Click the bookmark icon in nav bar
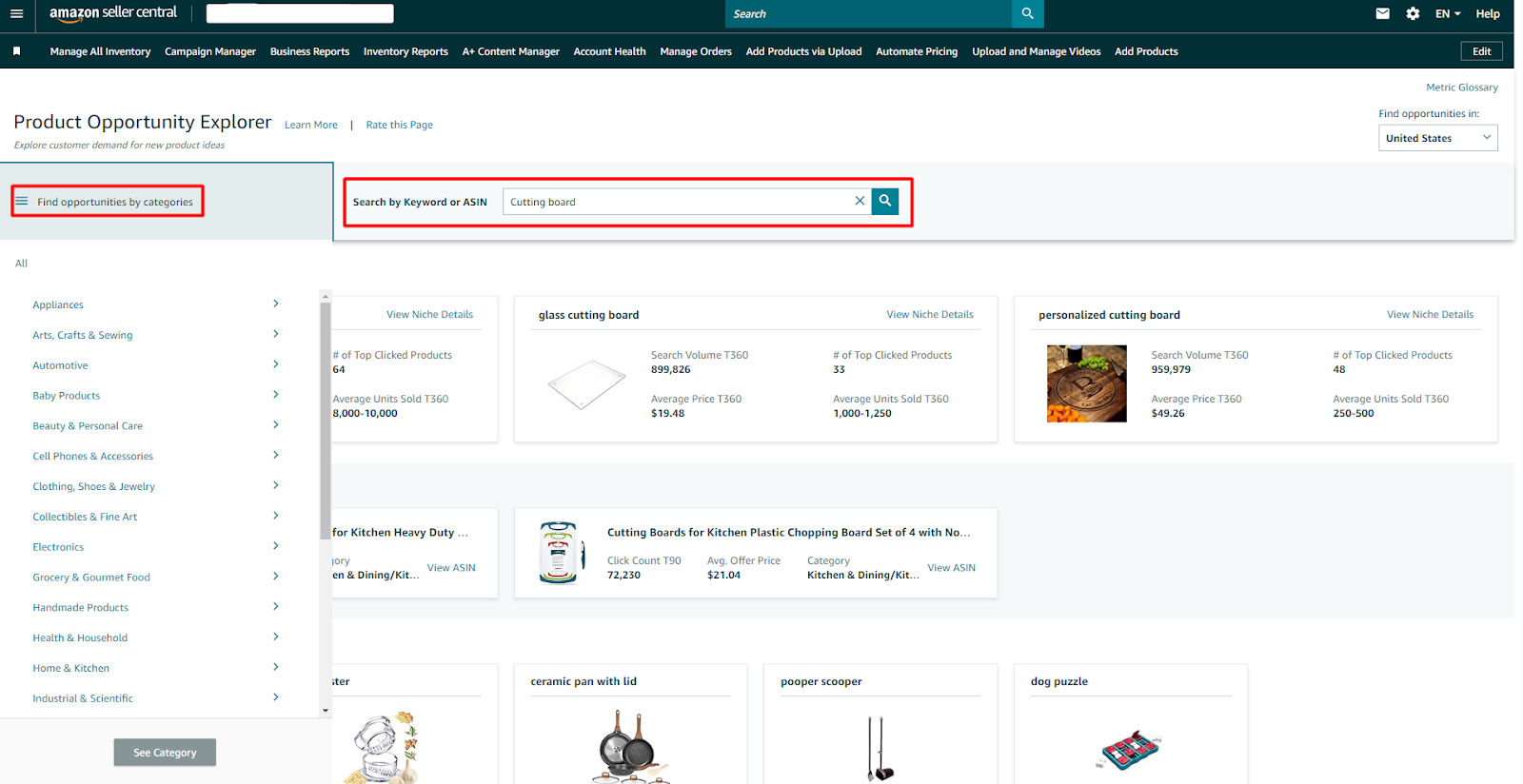The width and height of the screenshot is (1523, 784). point(16,51)
